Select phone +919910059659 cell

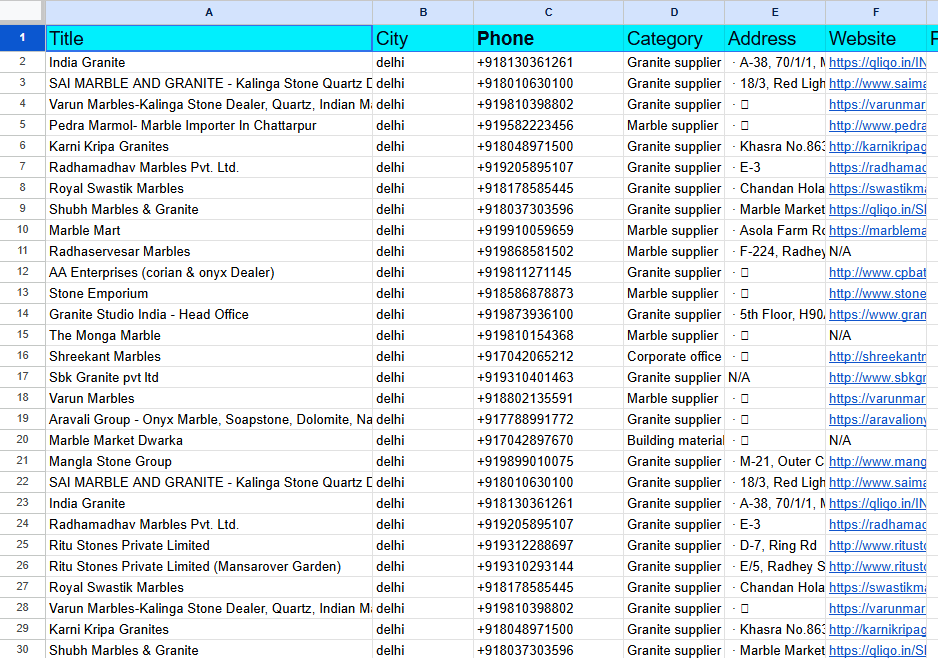[x=549, y=230]
